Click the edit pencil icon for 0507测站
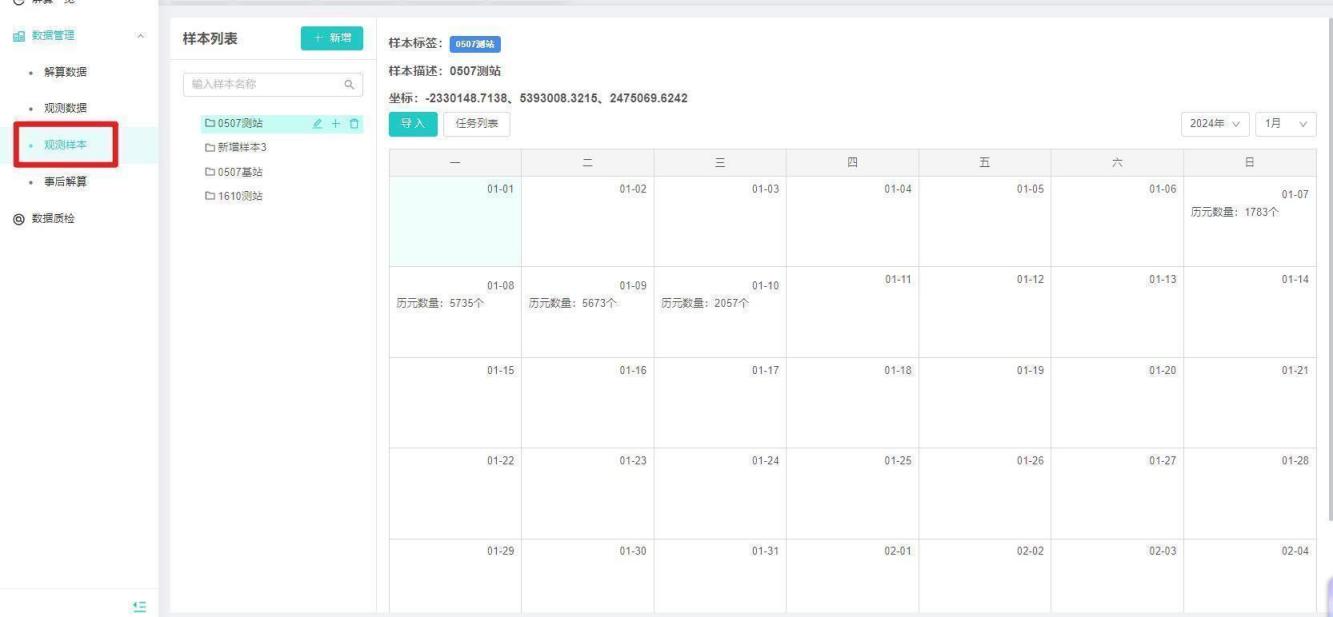 318,124
